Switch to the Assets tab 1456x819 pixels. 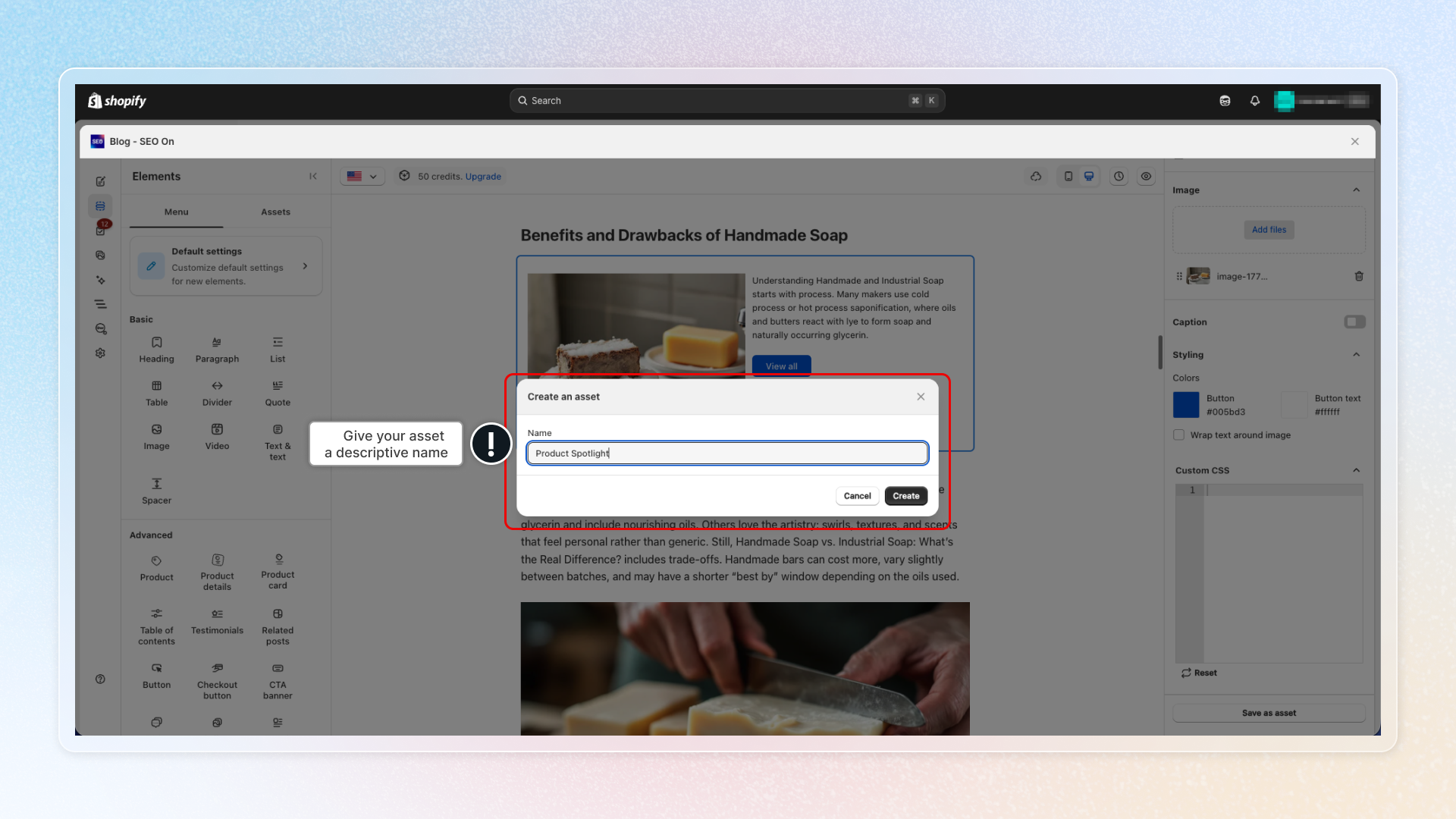pos(275,212)
